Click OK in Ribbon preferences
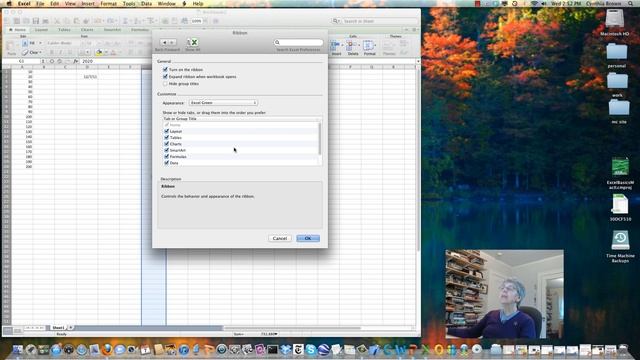This screenshot has height=360, width=640. 308,238
